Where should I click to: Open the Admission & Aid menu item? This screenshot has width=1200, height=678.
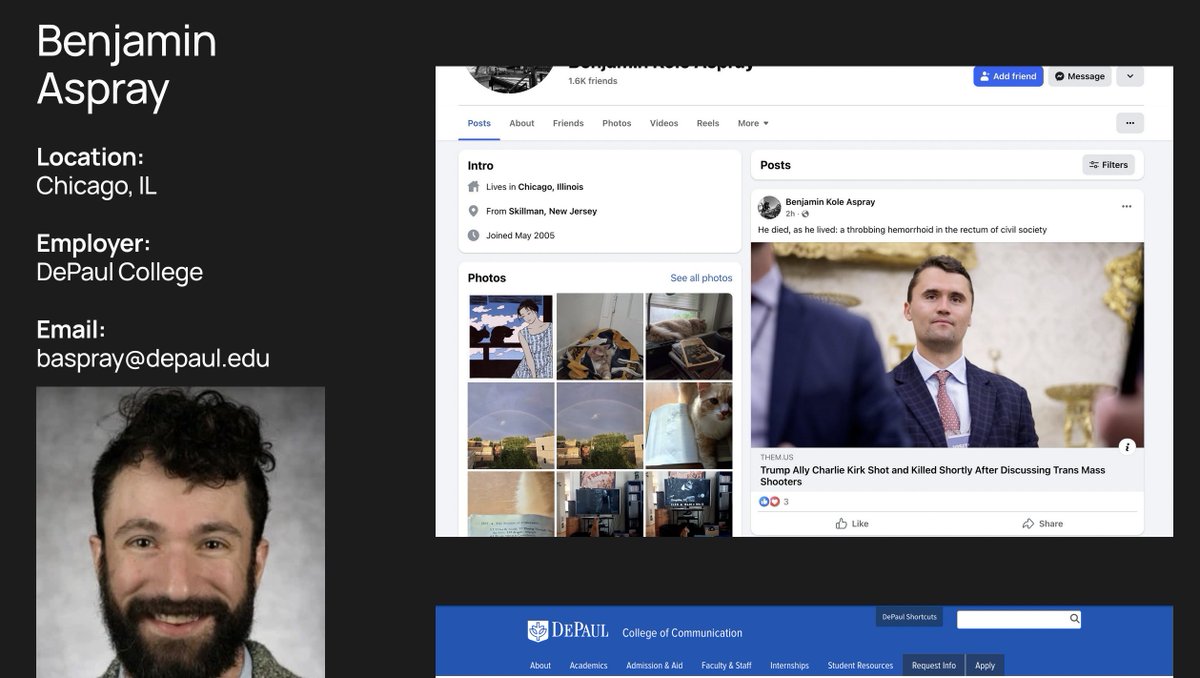click(x=654, y=665)
